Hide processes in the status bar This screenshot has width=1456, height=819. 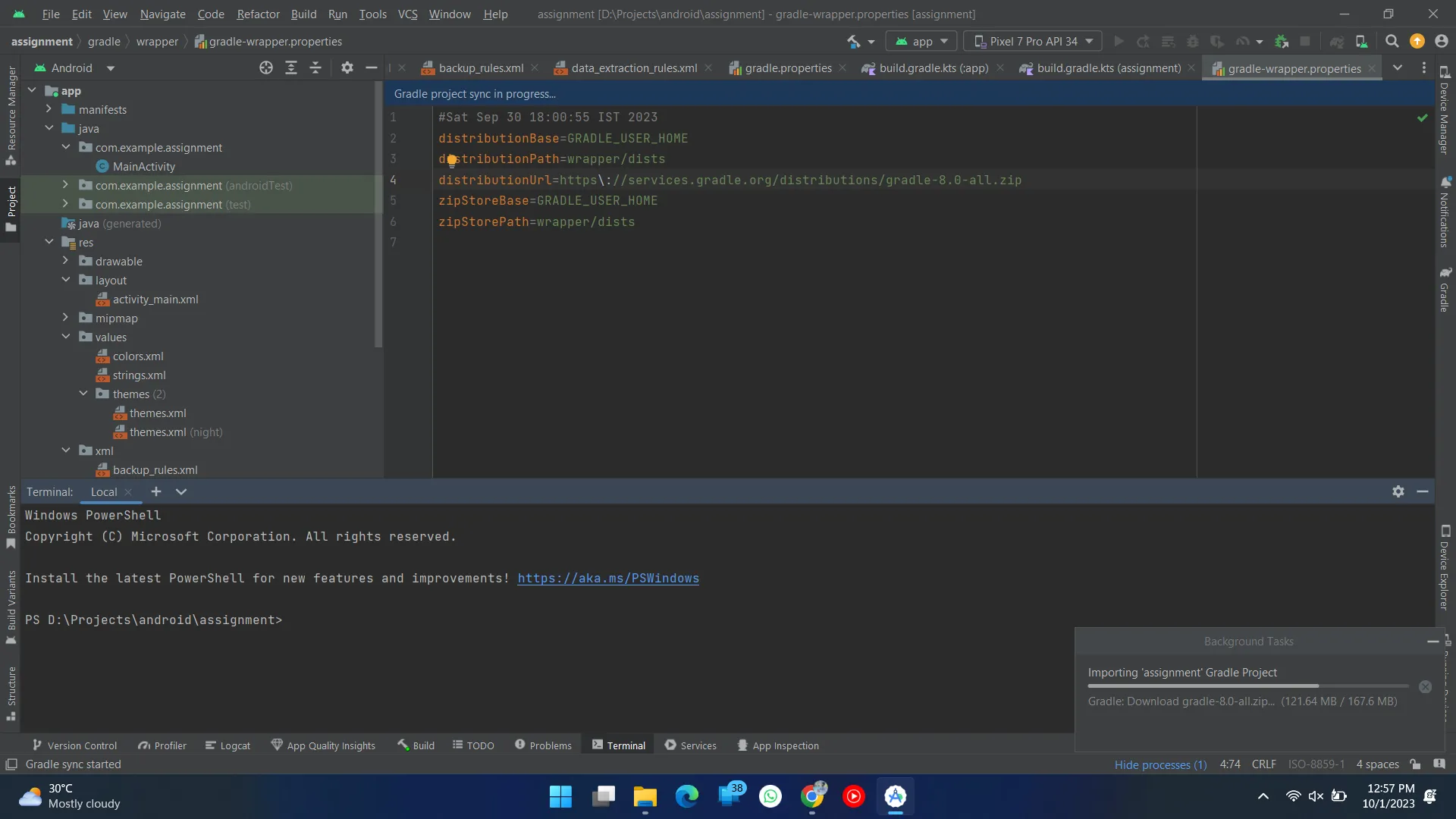click(1160, 764)
